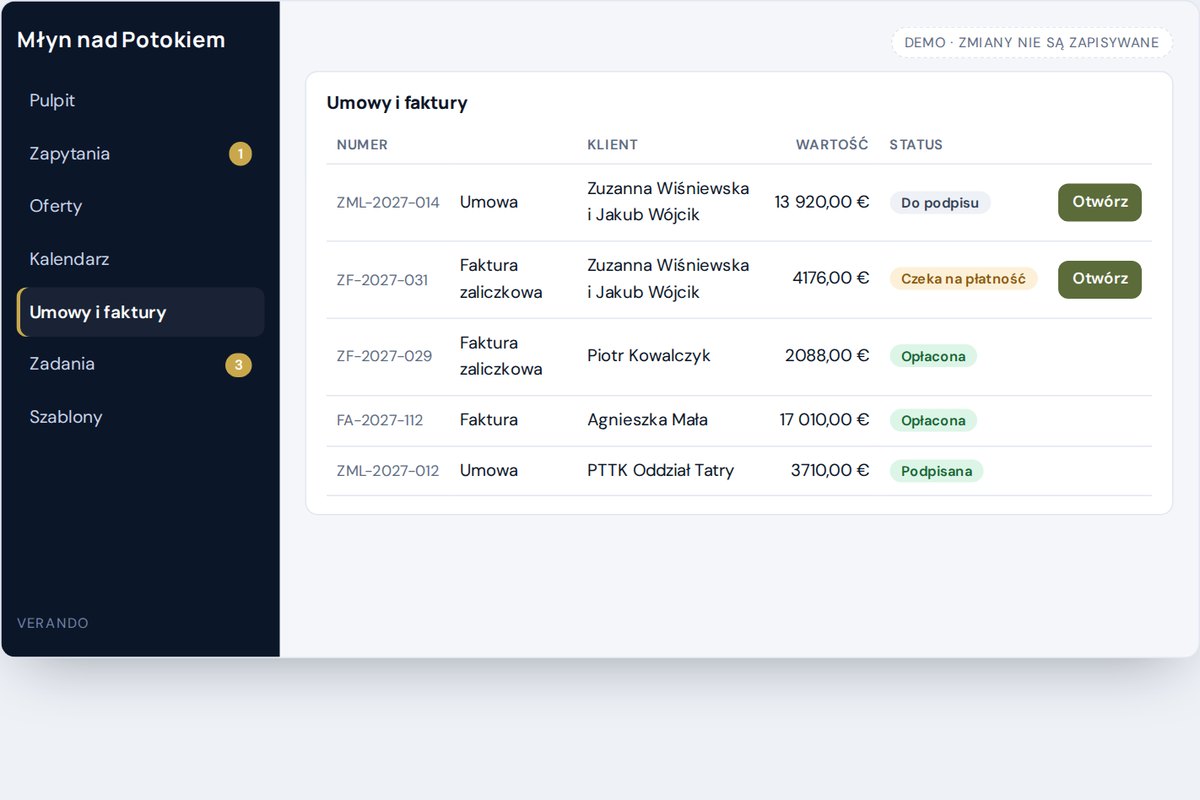
Task: Open contract ZML-2027-014 with Otwórz button
Action: [x=1099, y=202]
